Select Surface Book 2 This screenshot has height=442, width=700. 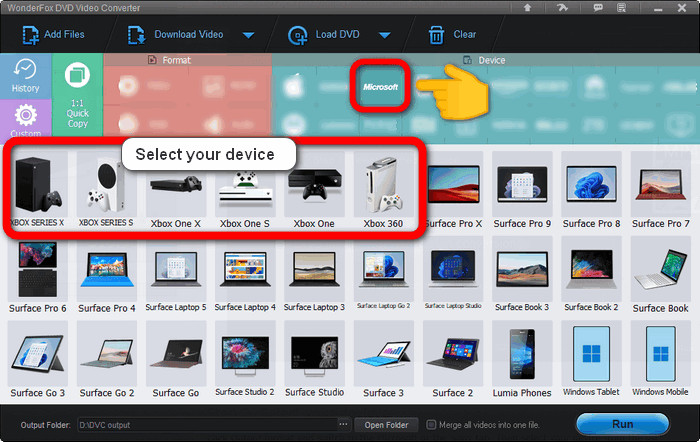[x=592, y=275]
